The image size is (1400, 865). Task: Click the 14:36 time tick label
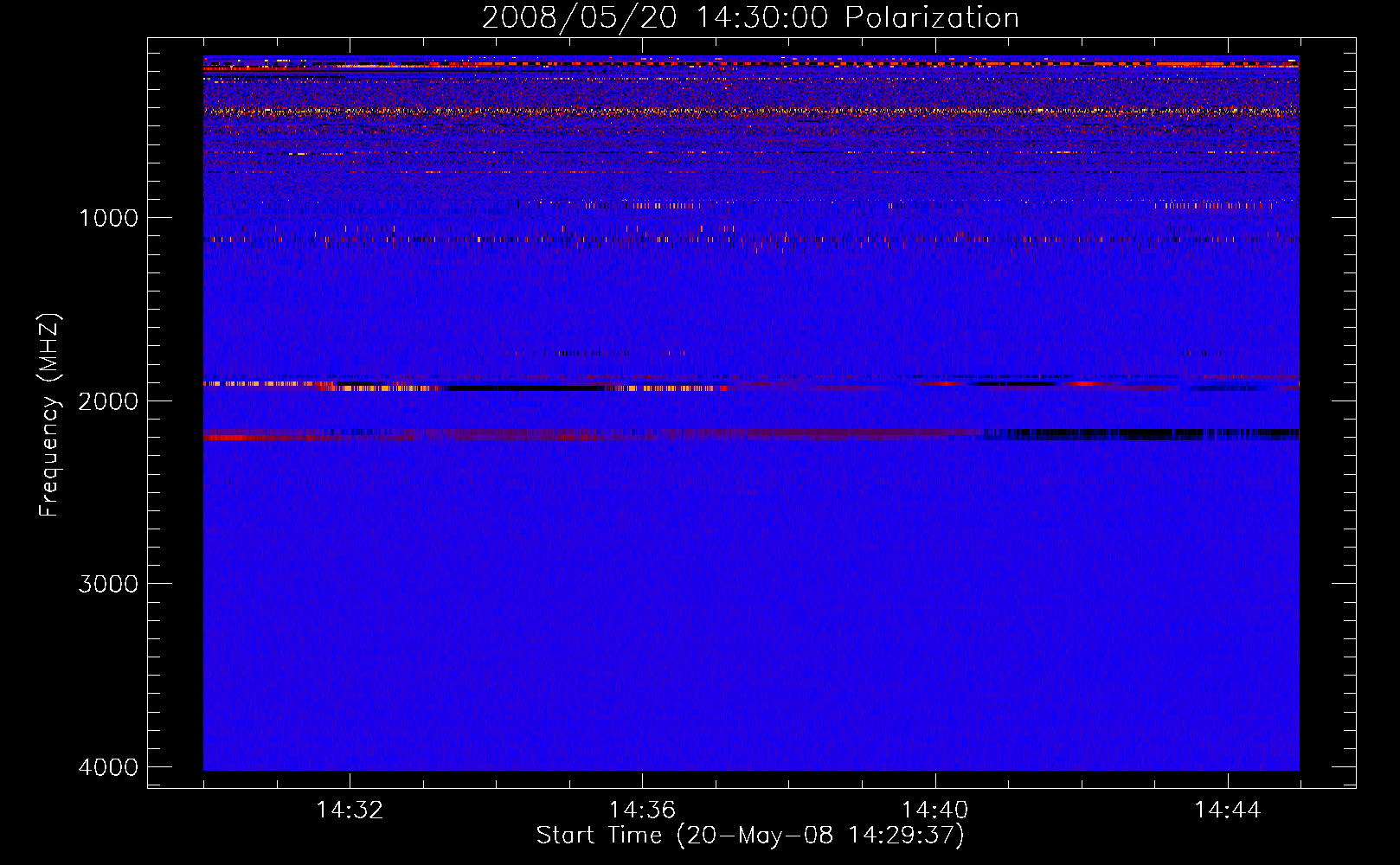(x=642, y=811)
